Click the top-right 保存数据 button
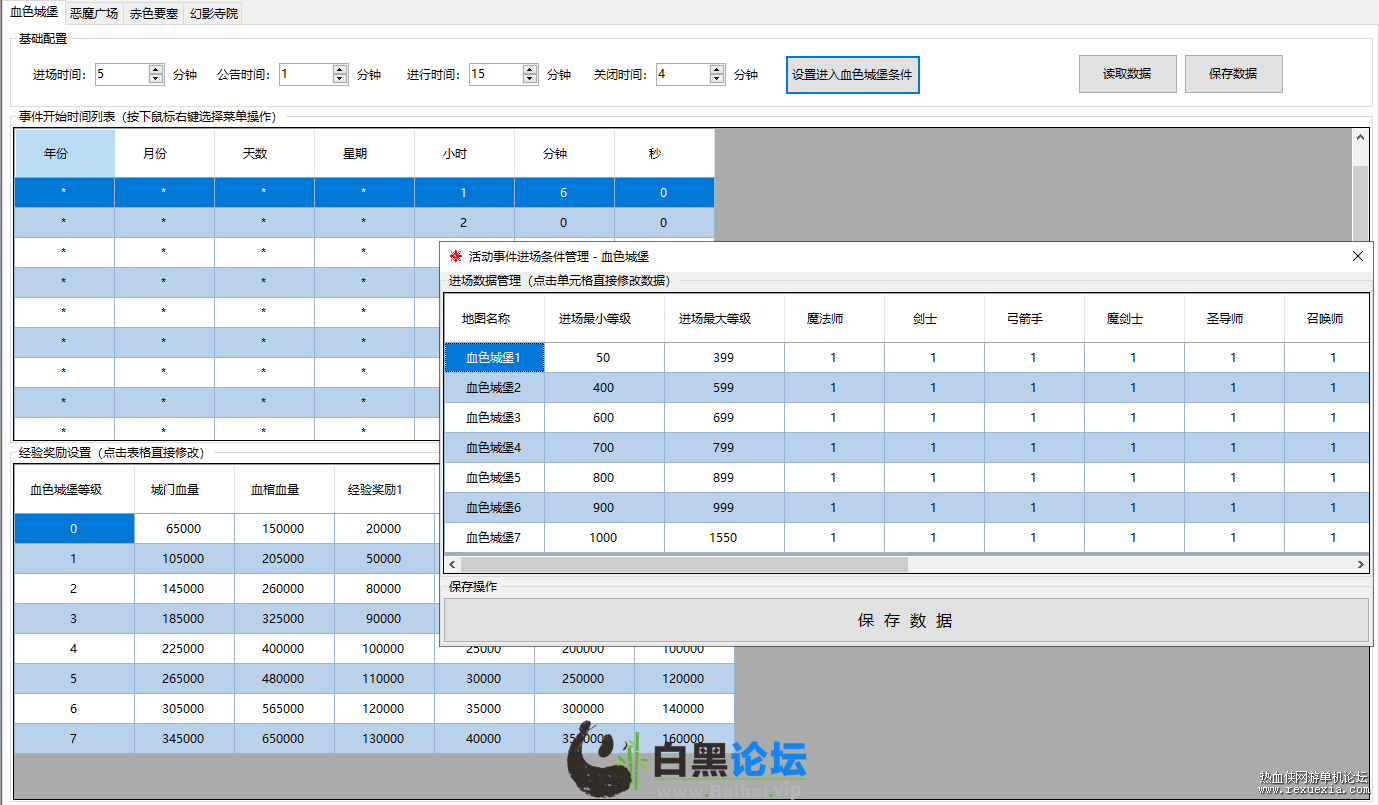 click(x=1233, y=74)
